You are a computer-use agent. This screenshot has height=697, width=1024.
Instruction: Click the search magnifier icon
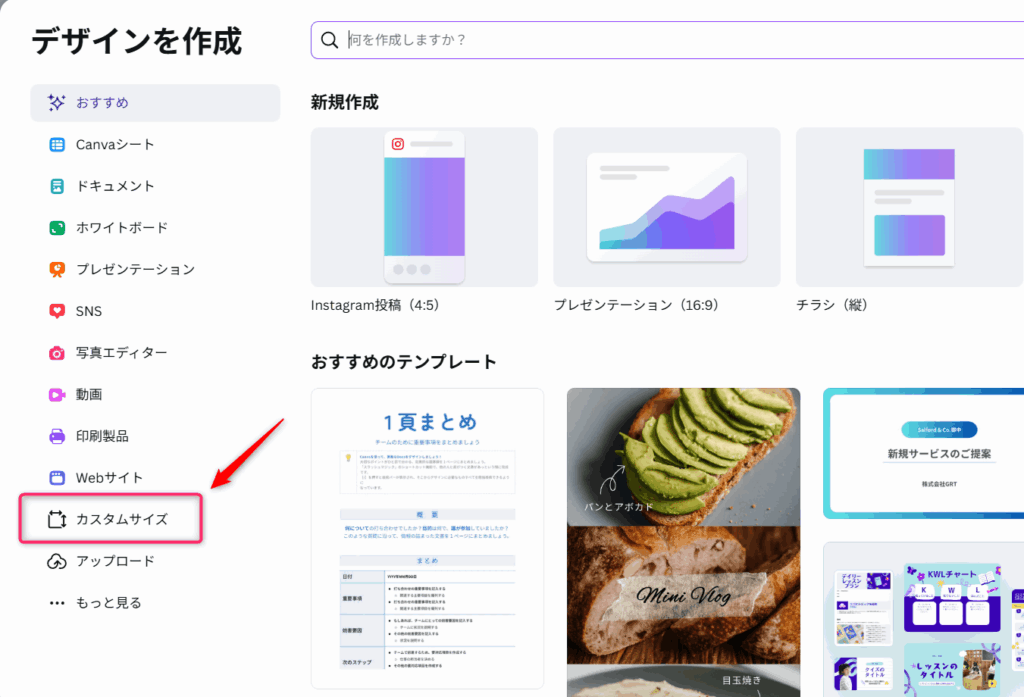pyautogui.click(x=329, y=41)
